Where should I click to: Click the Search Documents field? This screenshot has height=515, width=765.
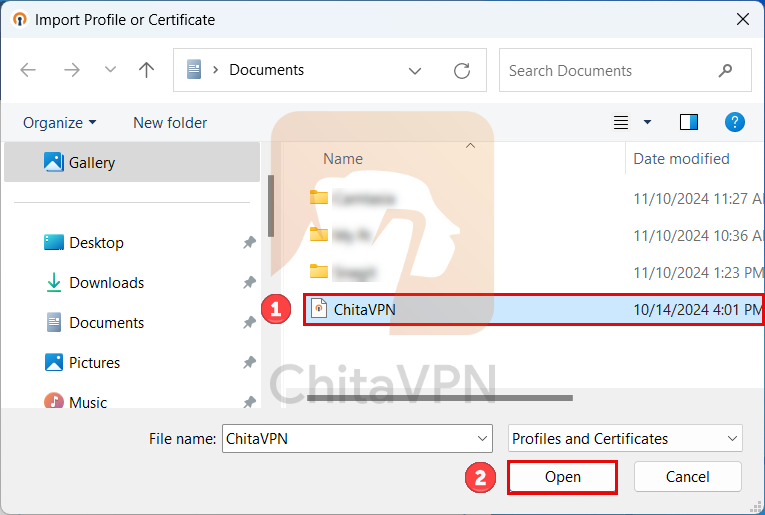[610, 70]
